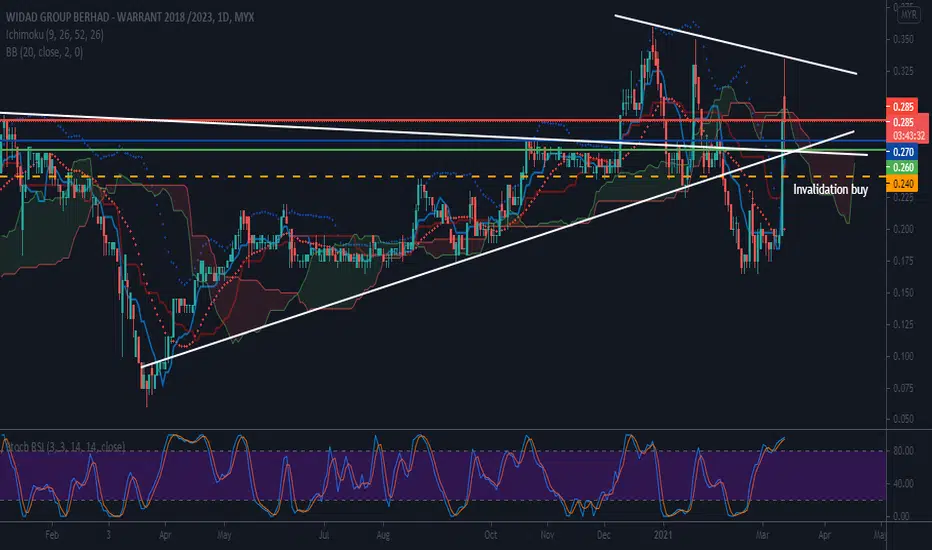Click the 80.00 level on Stoch RSI axis
The width and height of the screenshot is (932, 550).
pos(903,451)
